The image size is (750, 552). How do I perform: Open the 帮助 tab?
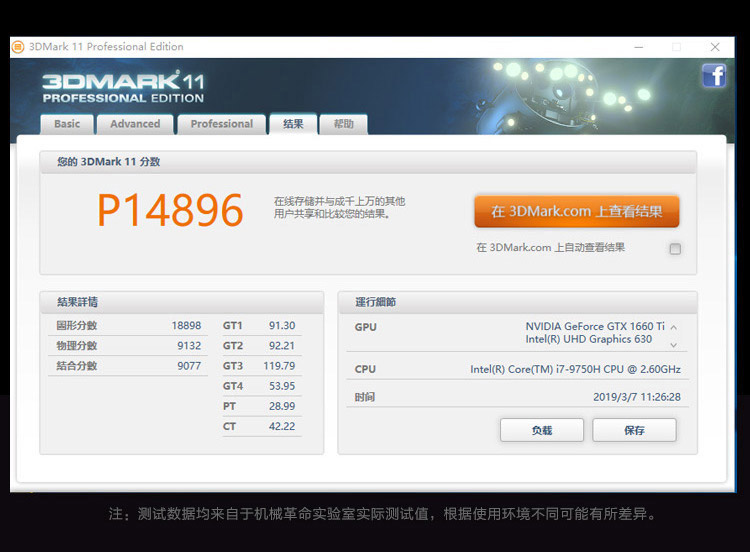(x=343, y=124)
